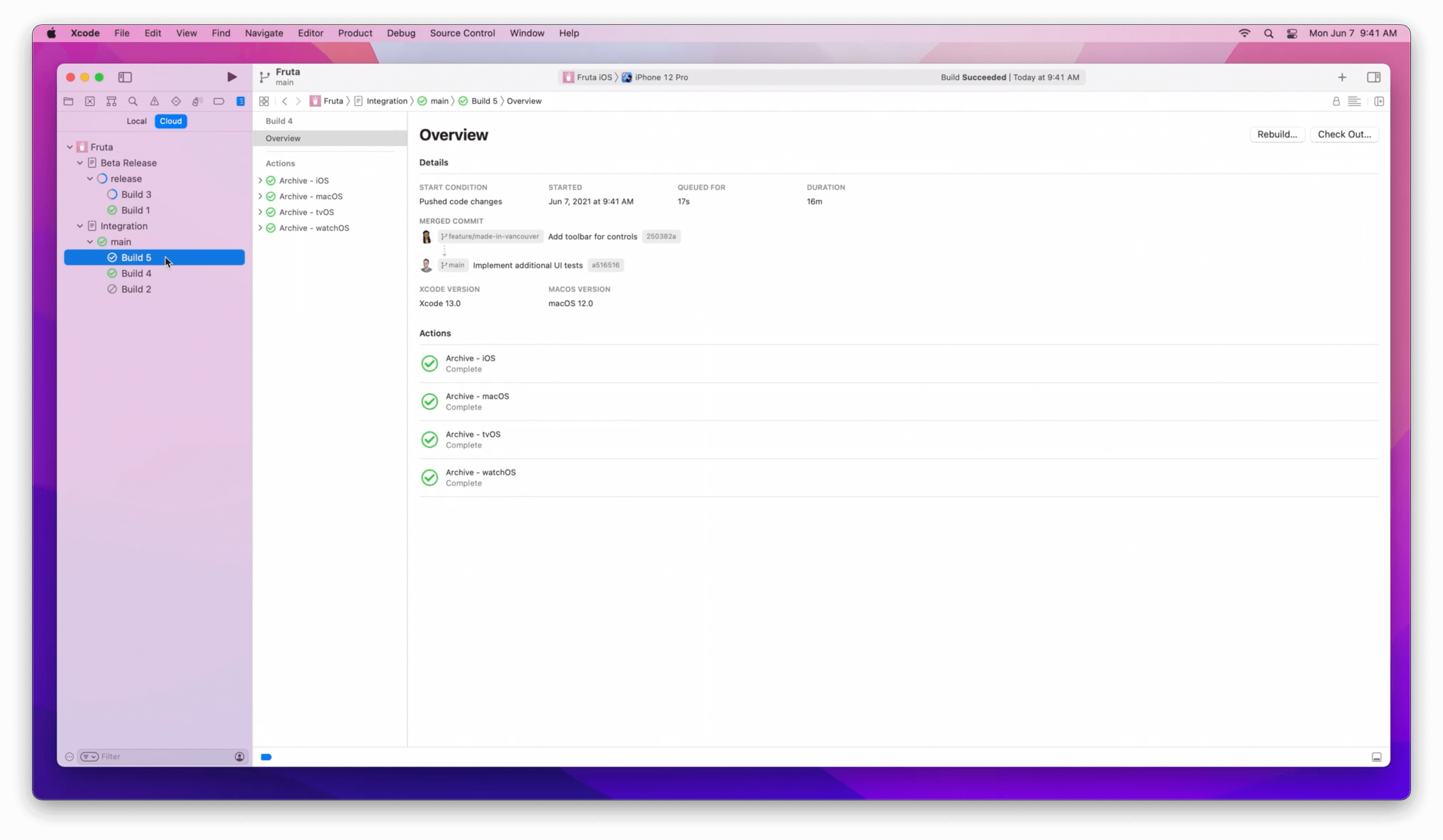This screenshot has width=1443, height=840.
Task: Choose the iPhone 12 Pro destination
Action: click(655, 77)
